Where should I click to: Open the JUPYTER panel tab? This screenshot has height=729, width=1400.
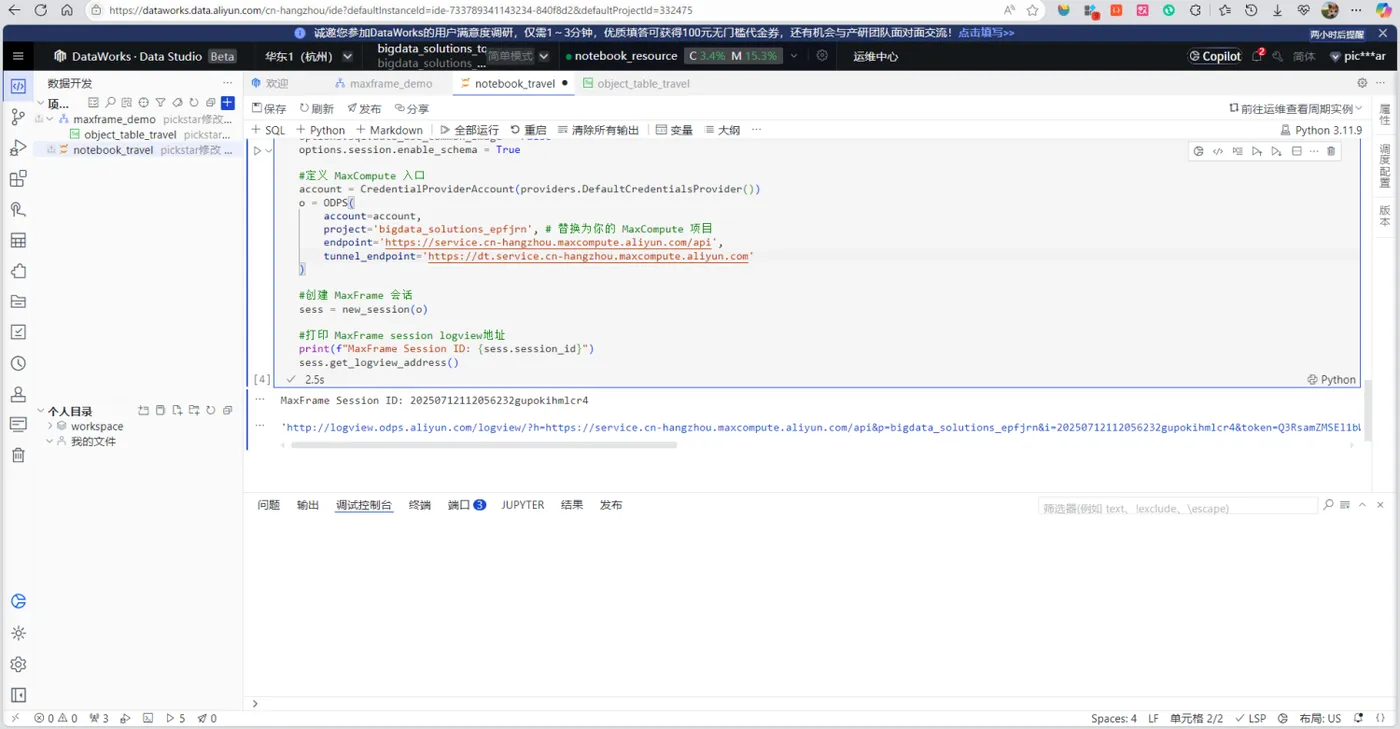point(523,505)
